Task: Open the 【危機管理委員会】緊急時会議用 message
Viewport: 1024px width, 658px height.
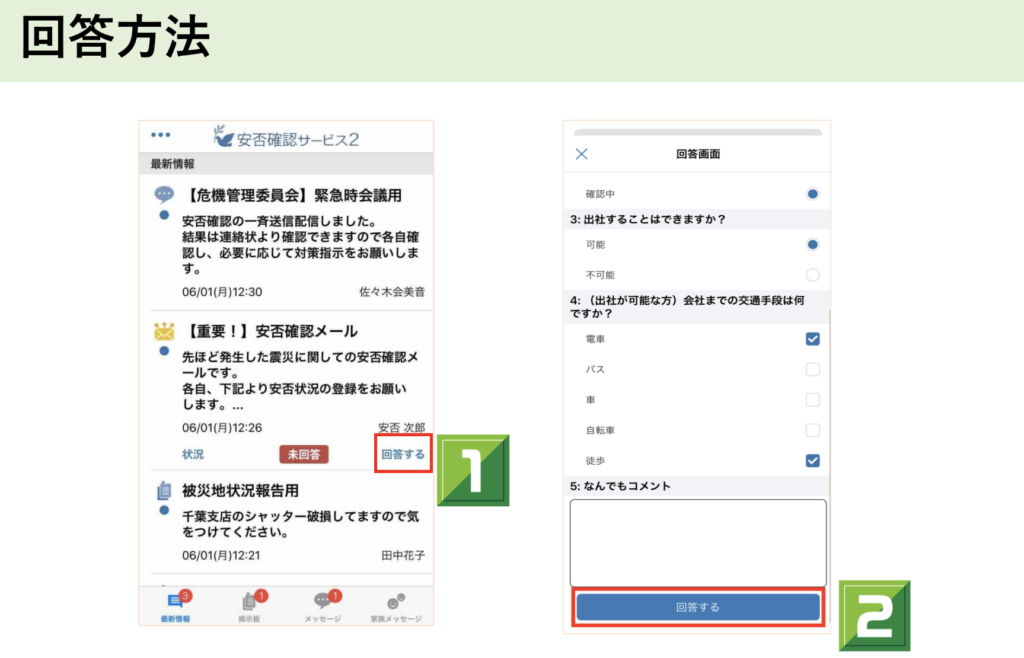Action: [292, 195]
